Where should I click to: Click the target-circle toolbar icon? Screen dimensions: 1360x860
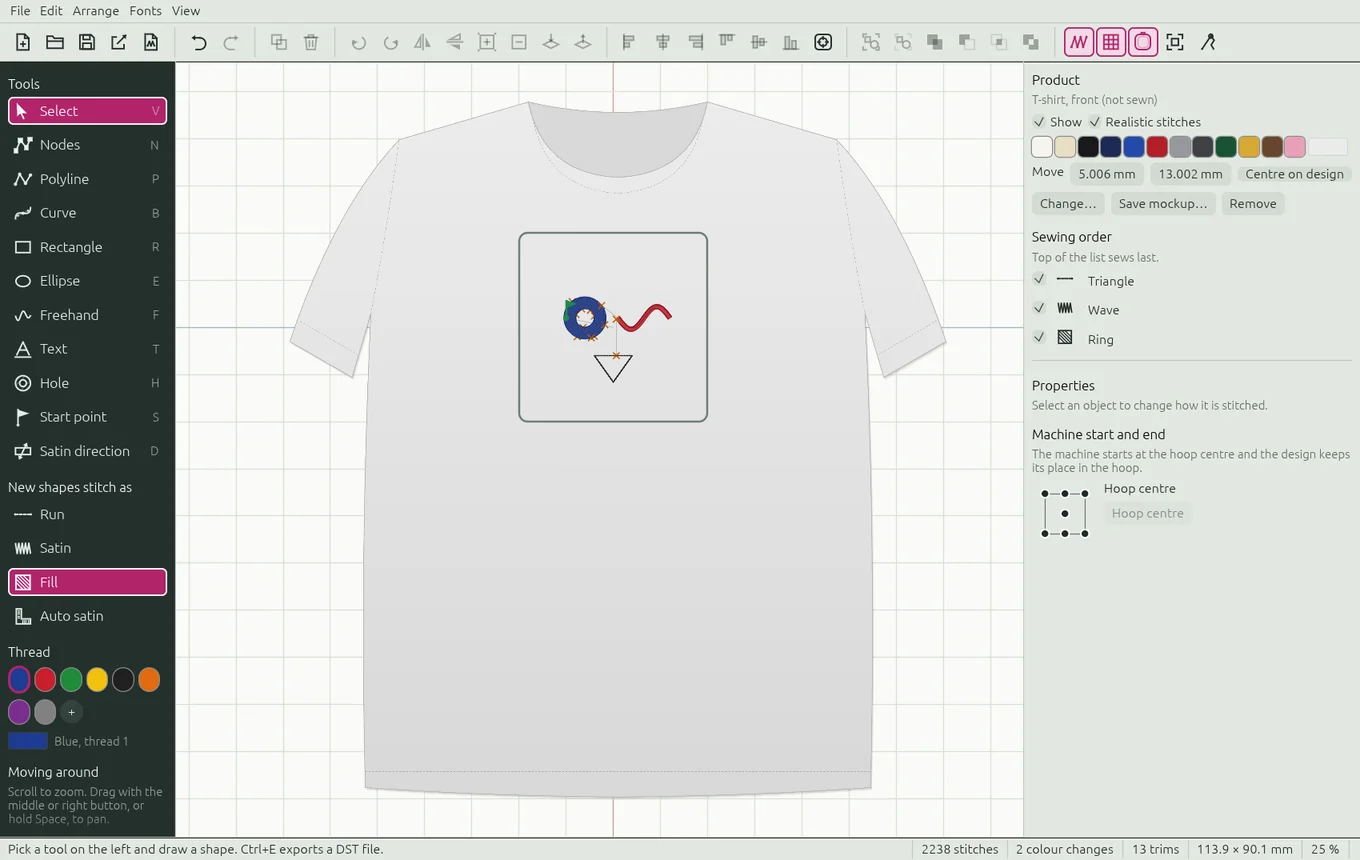[823, 42]
